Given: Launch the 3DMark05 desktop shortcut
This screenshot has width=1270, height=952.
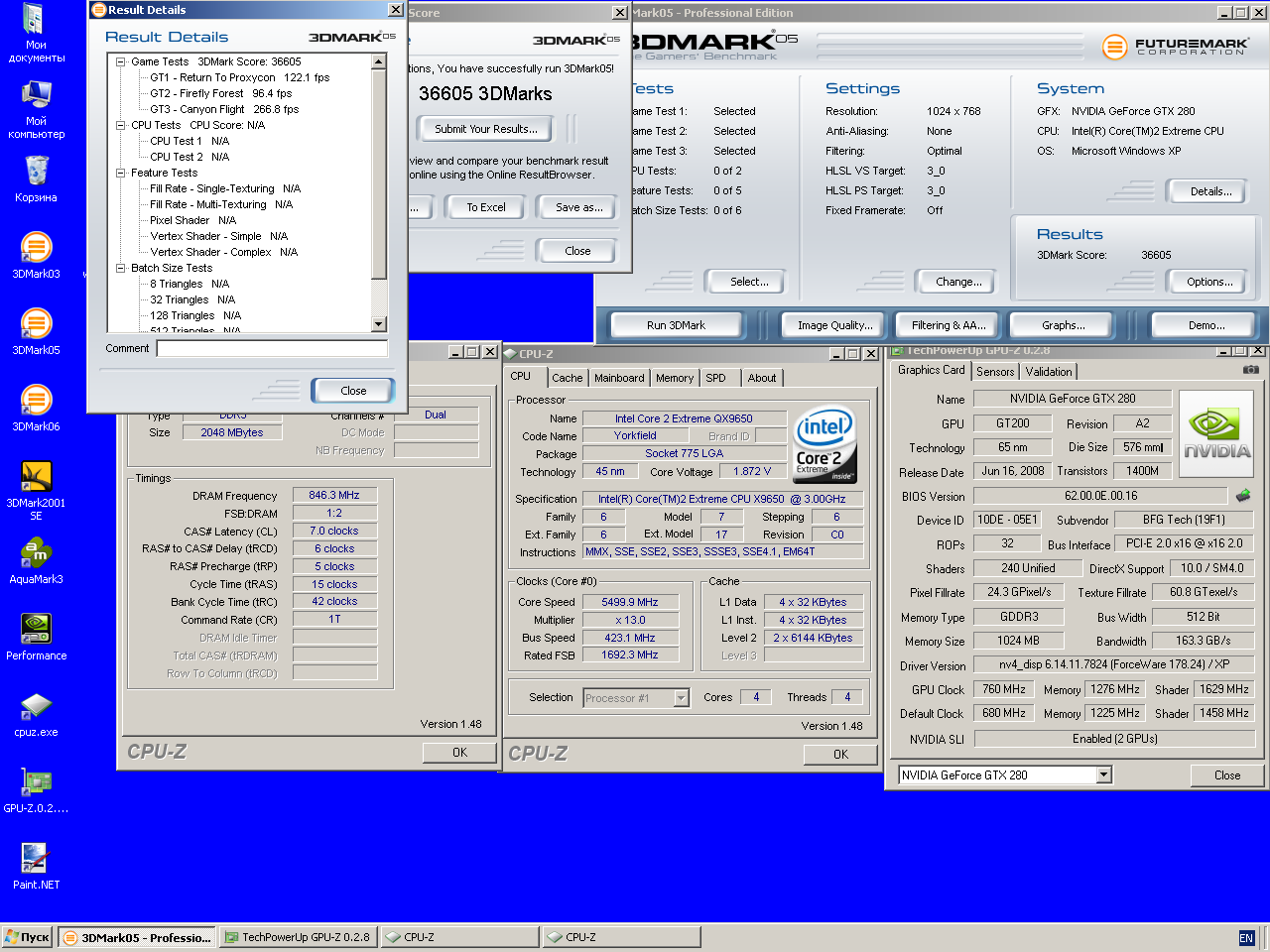Looking at the screenshot, I should 36,331.
